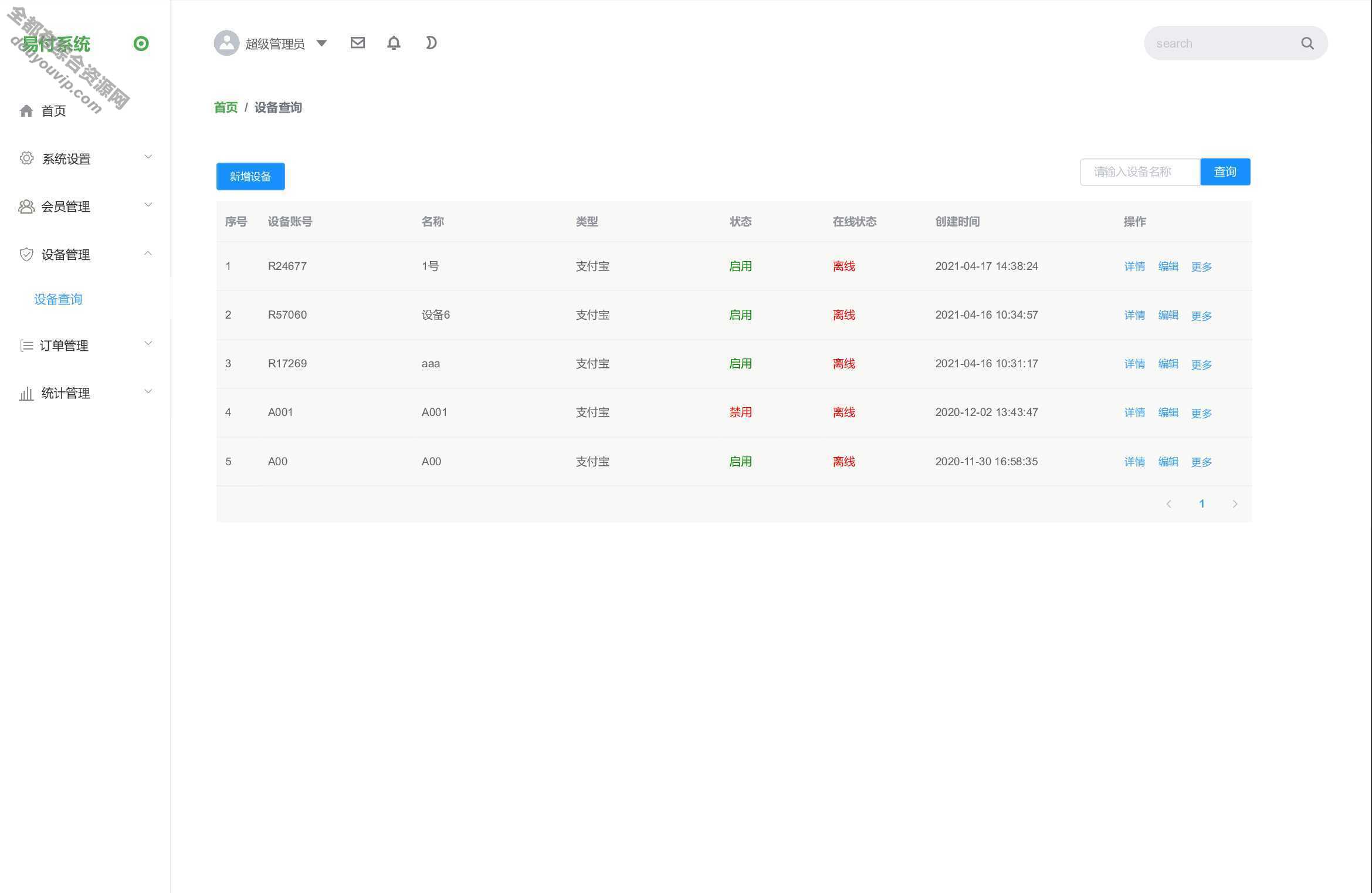The image size is (1372, 893).
Task: Click the 设备管理 shield icon
Action: (x=26, y=254)
